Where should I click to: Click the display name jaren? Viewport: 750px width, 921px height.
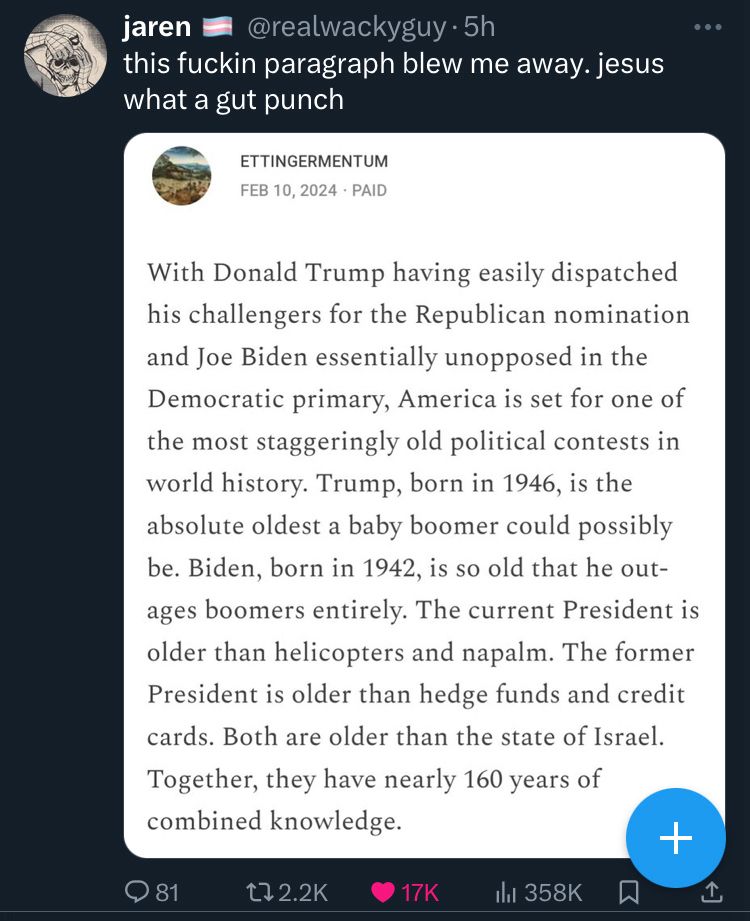[156, 27]
